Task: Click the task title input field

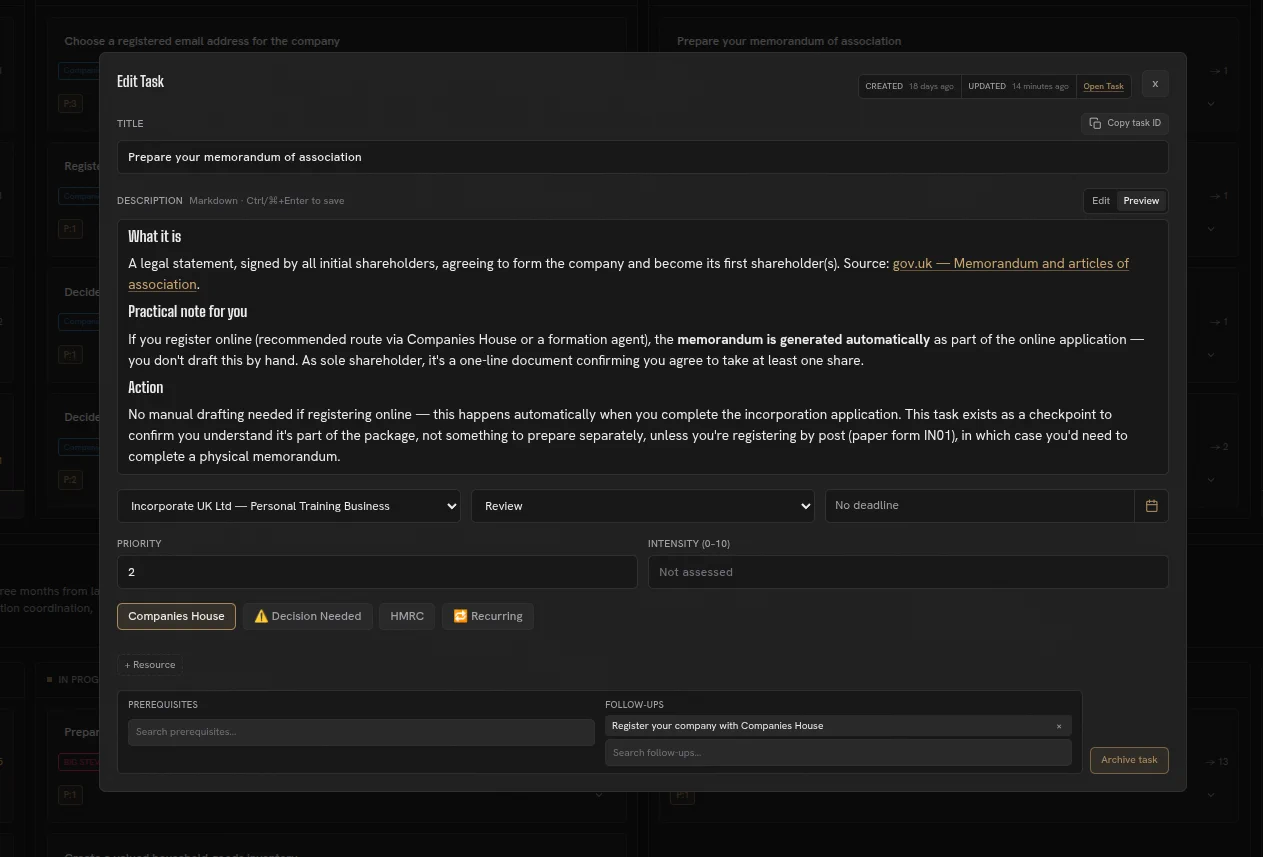Action: (642, 157)
